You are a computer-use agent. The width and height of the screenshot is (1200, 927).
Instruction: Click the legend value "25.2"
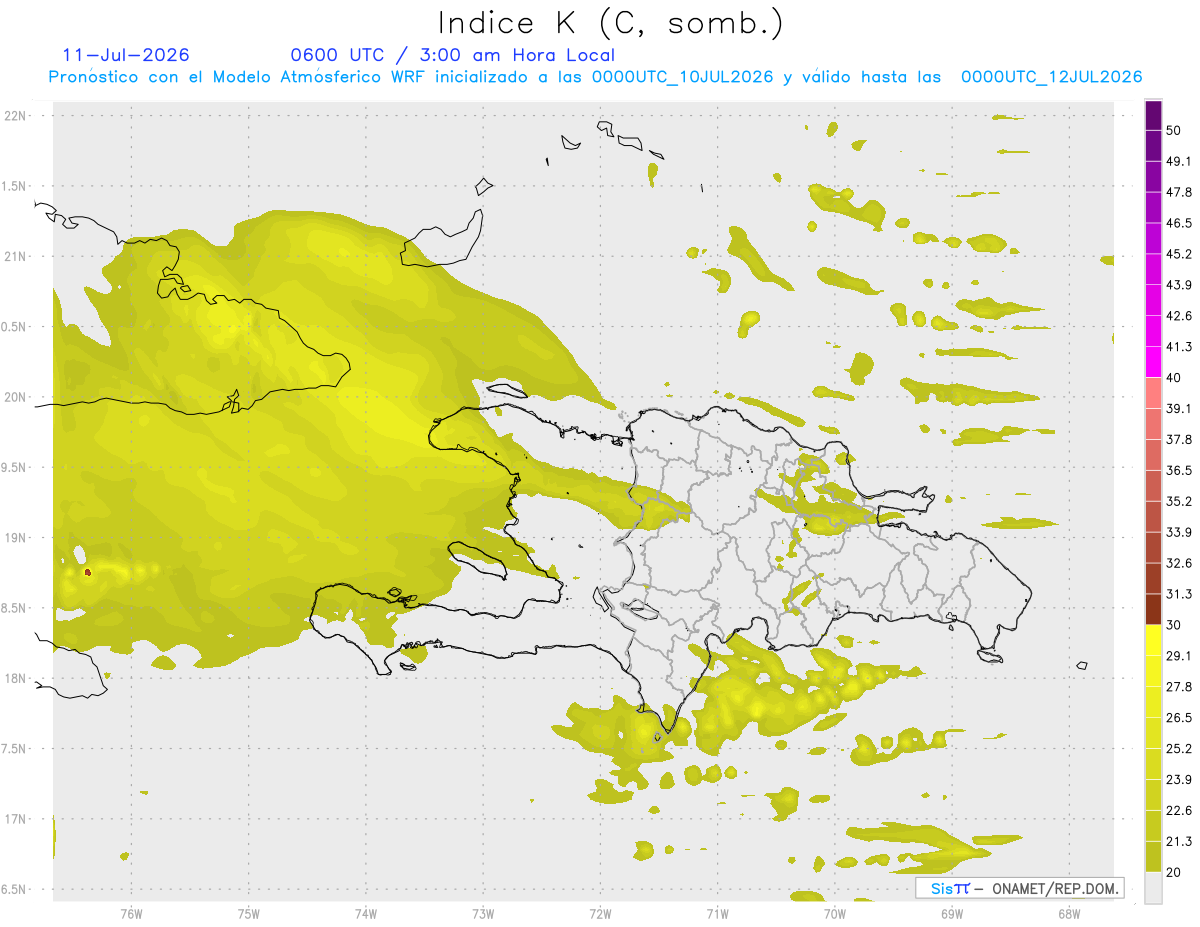click(x=1178, y=748)
